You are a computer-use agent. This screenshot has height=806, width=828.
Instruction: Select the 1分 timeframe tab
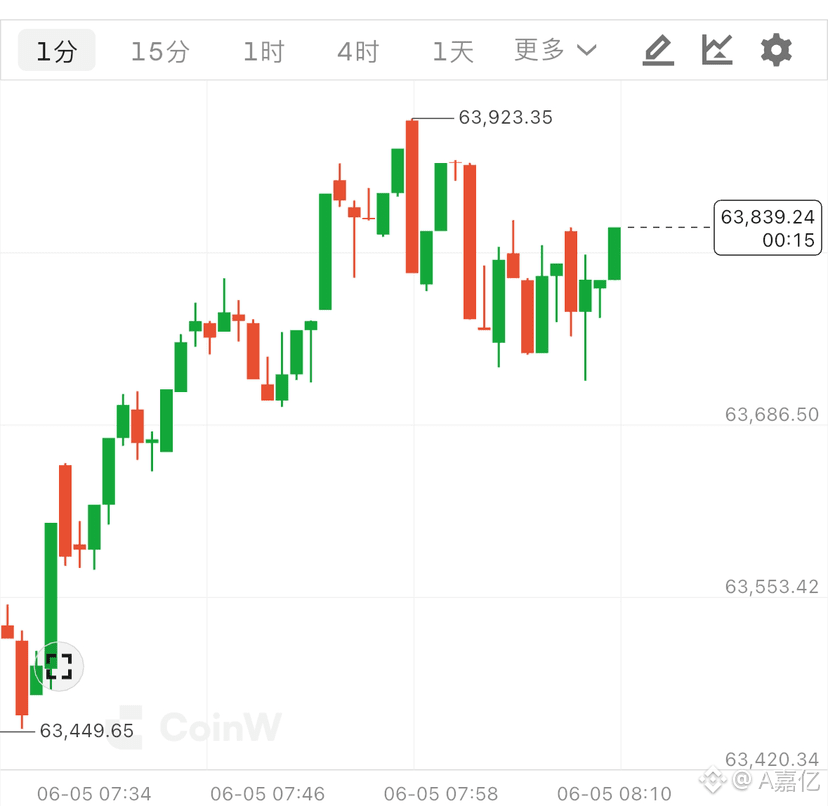click(57, 51)
